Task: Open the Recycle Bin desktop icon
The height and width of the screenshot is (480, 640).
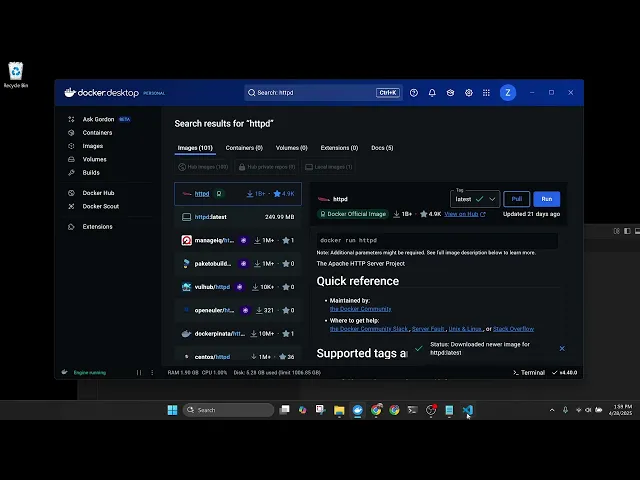Action: 16,75
